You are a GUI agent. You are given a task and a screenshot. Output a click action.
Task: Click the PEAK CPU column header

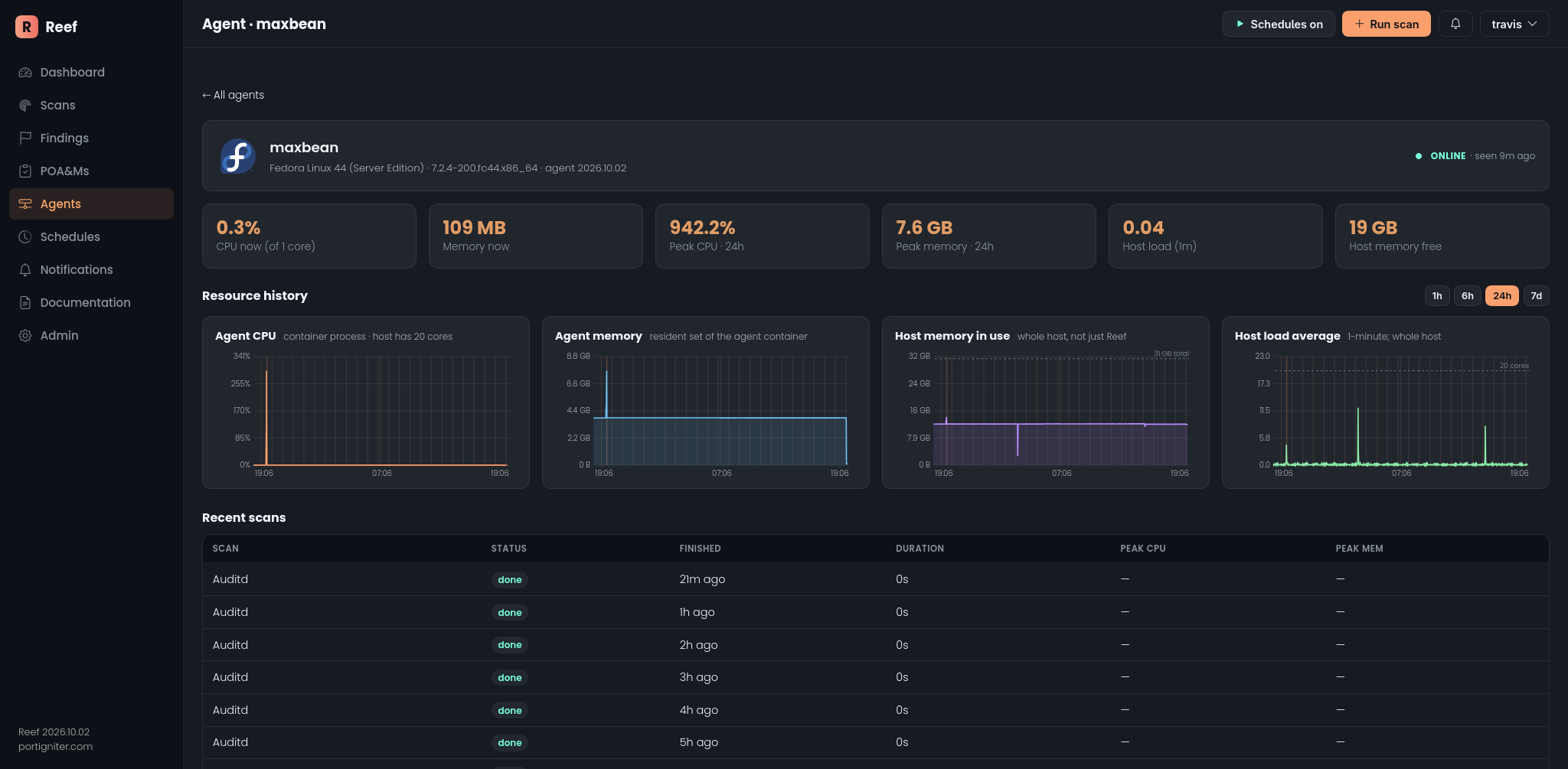coord(1143,549)
